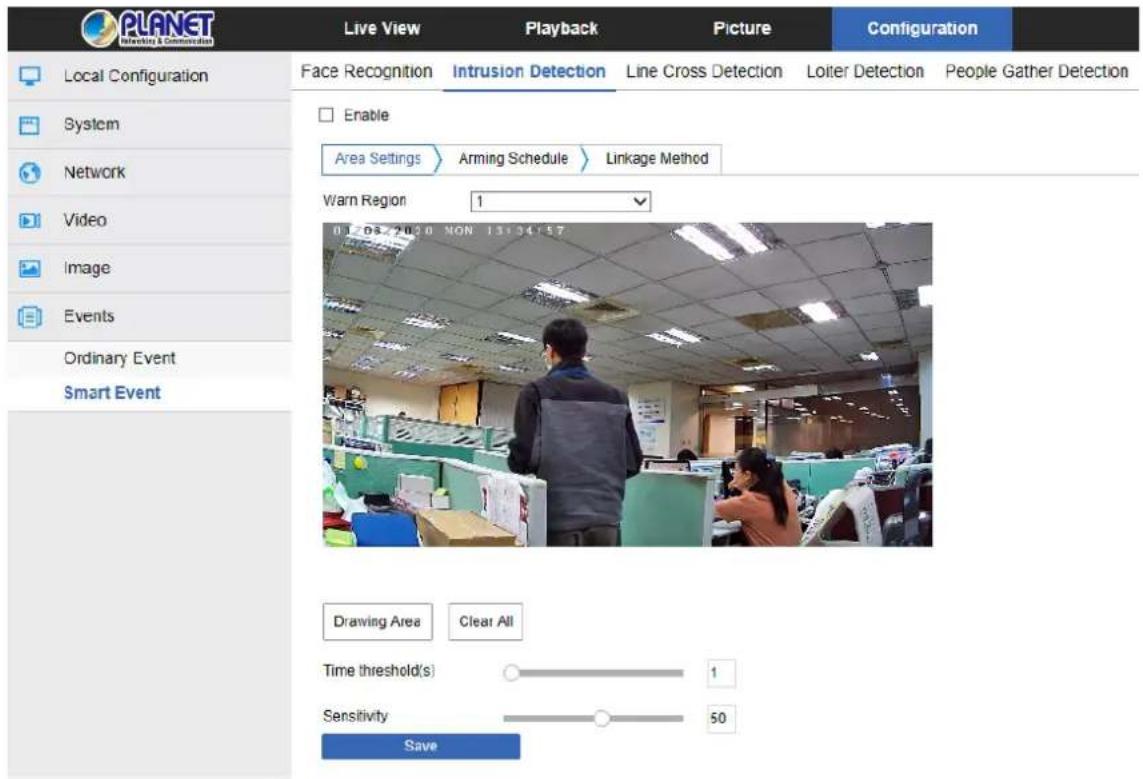The height and width of the screenshot is (779, 1143).
Task: Open the Face Recognition tab
Action: coord(367,71)
